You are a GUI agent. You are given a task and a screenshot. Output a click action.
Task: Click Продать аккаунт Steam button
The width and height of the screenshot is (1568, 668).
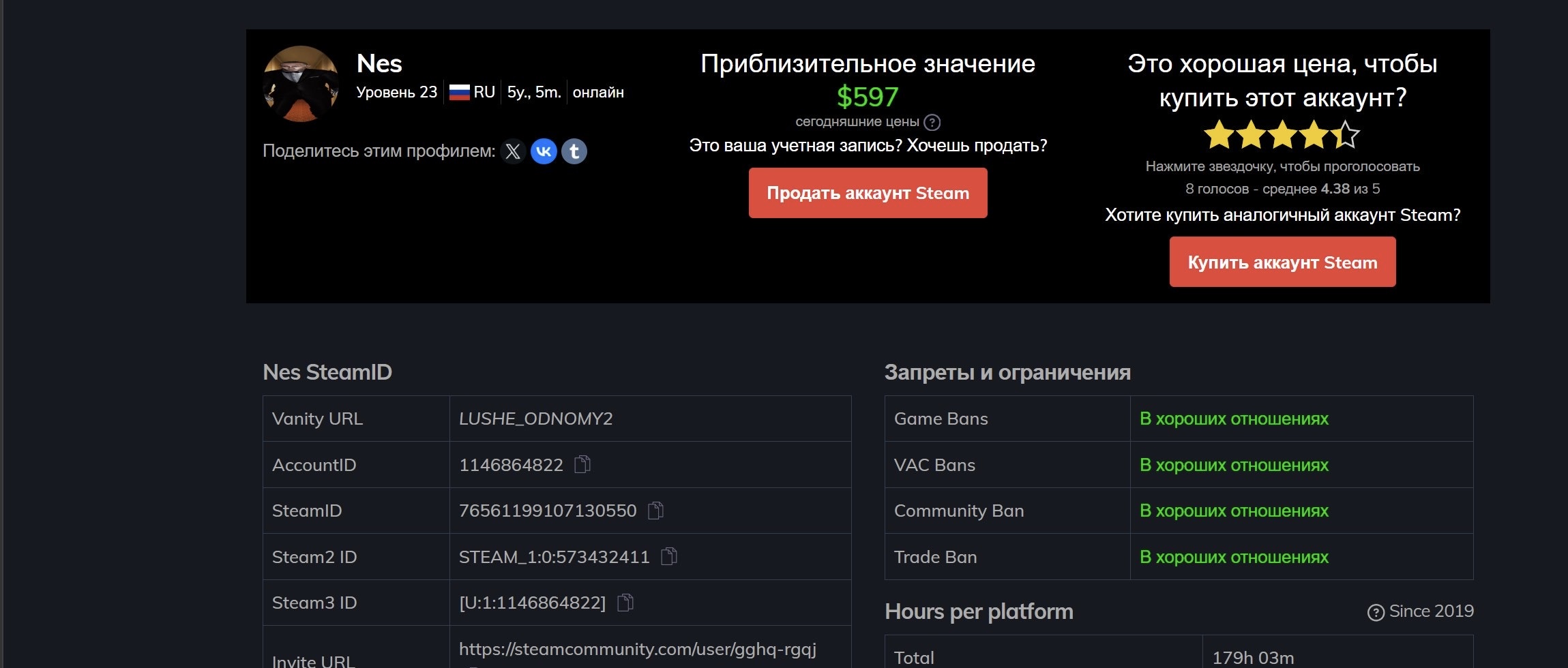point(868,193)
